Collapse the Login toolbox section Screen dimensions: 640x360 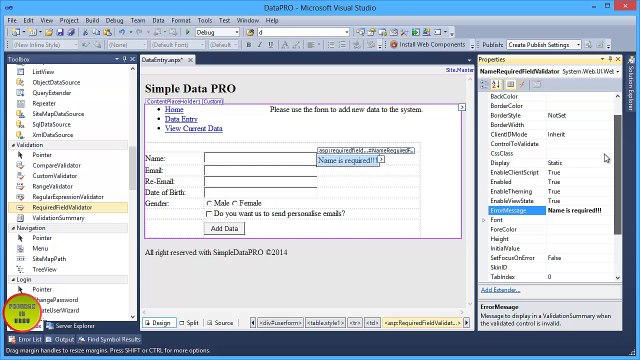point(13,280)
